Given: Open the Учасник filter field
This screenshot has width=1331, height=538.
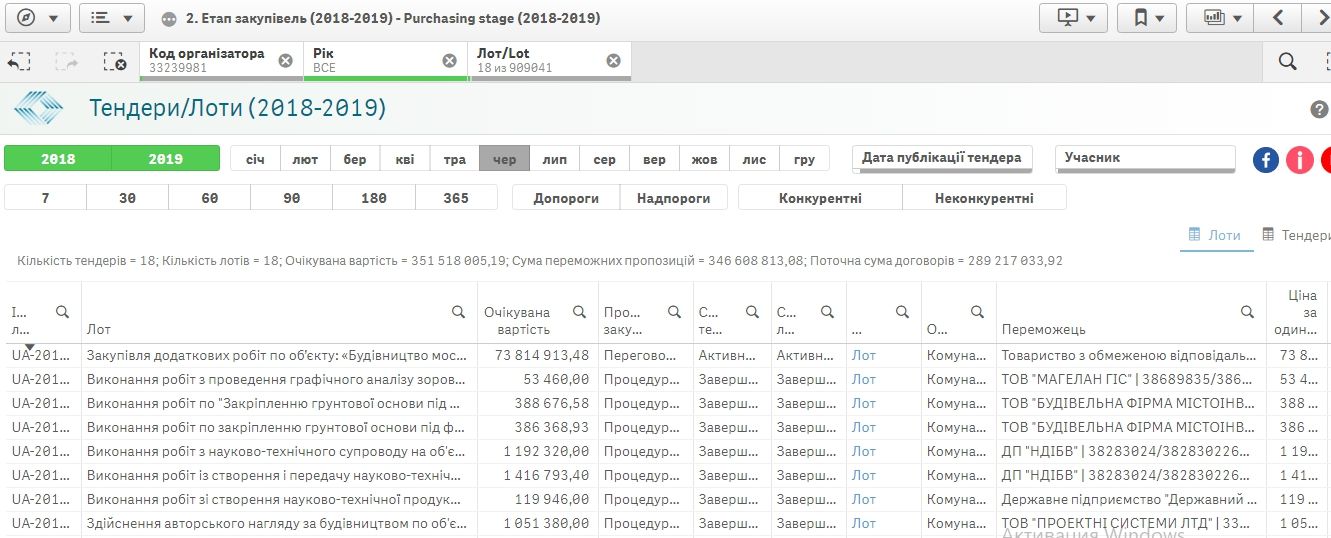Looking at the screenshot, I should click(x=1145, y=158).
